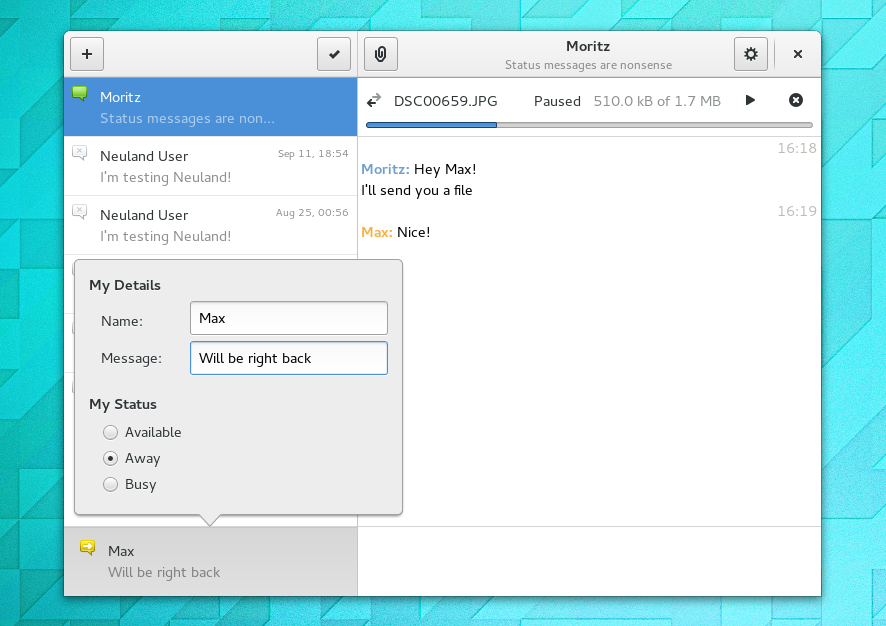886x626 pixels.
Task: Click offline icon of Aug 25 Neuland User
Action: click(80, 212)
